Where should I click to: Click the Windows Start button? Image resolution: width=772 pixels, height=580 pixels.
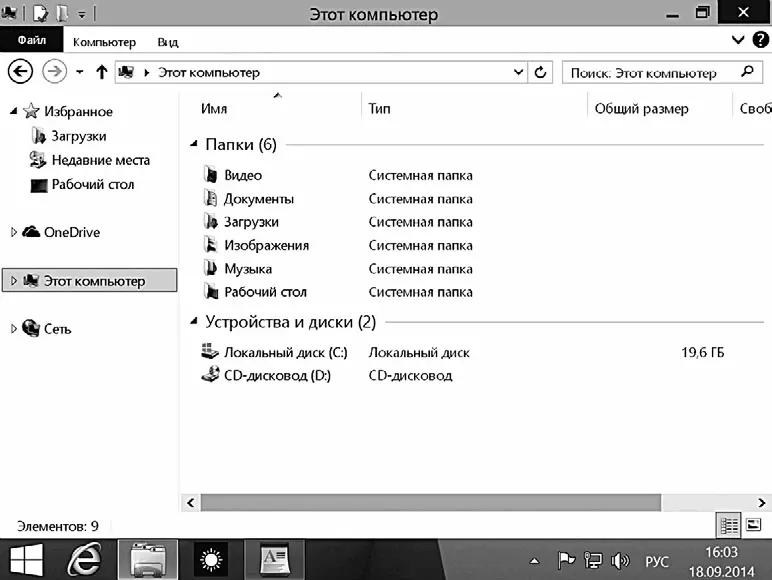[x=27, y=558]
